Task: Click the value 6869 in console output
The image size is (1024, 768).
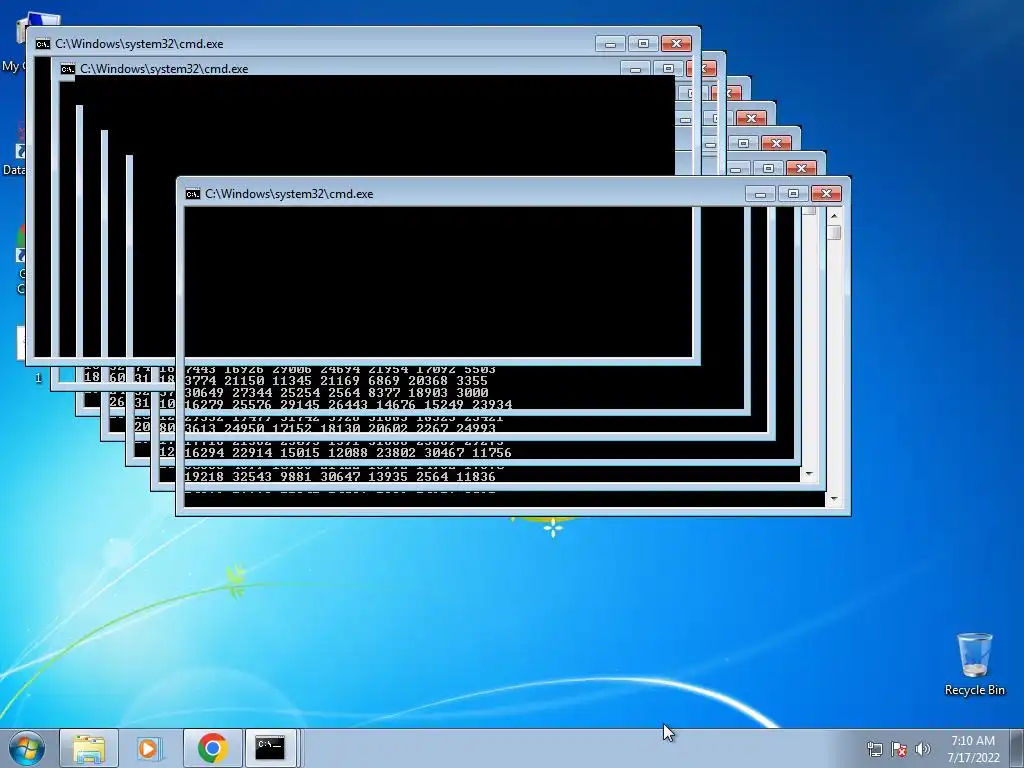Action: click(384, 381)
